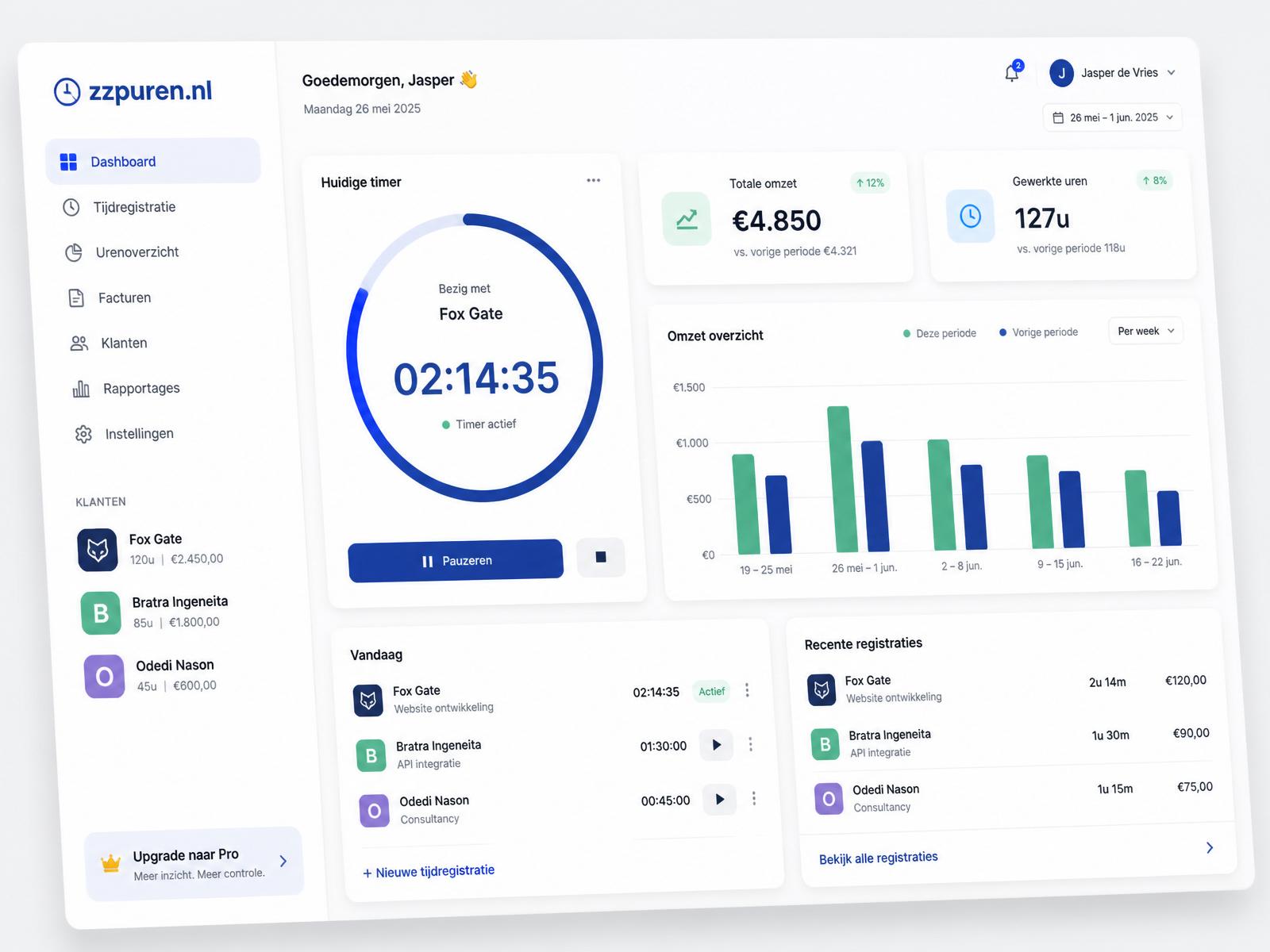This screenshot has height=952, width=1270.
Task: Click the Fox Gate icon in Vandaag list
Action: click(x=368, y=701)
